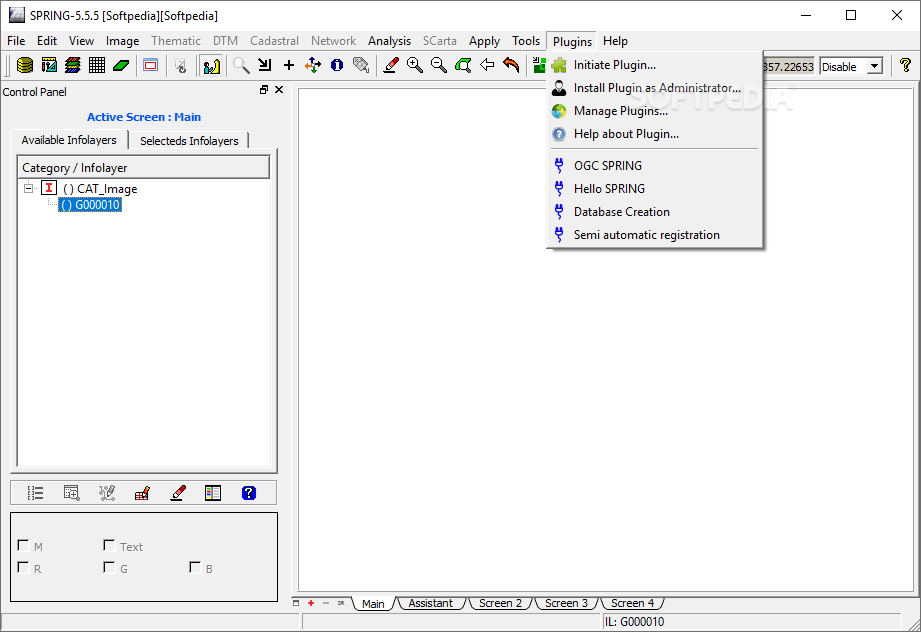
Task: Choose Install Plugin as Administrator
Action: [654, 88]
